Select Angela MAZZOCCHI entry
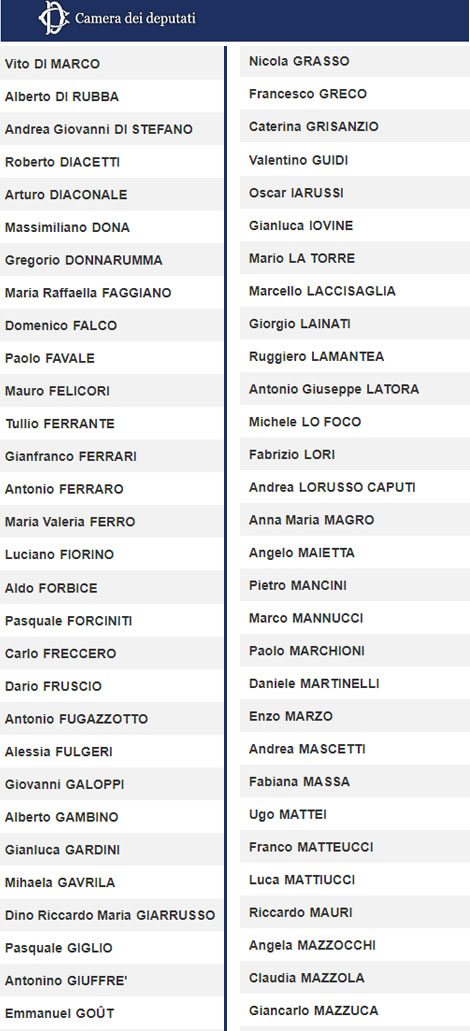The image size is (470, 1031). pyautogui.click(x=355, y=946)
